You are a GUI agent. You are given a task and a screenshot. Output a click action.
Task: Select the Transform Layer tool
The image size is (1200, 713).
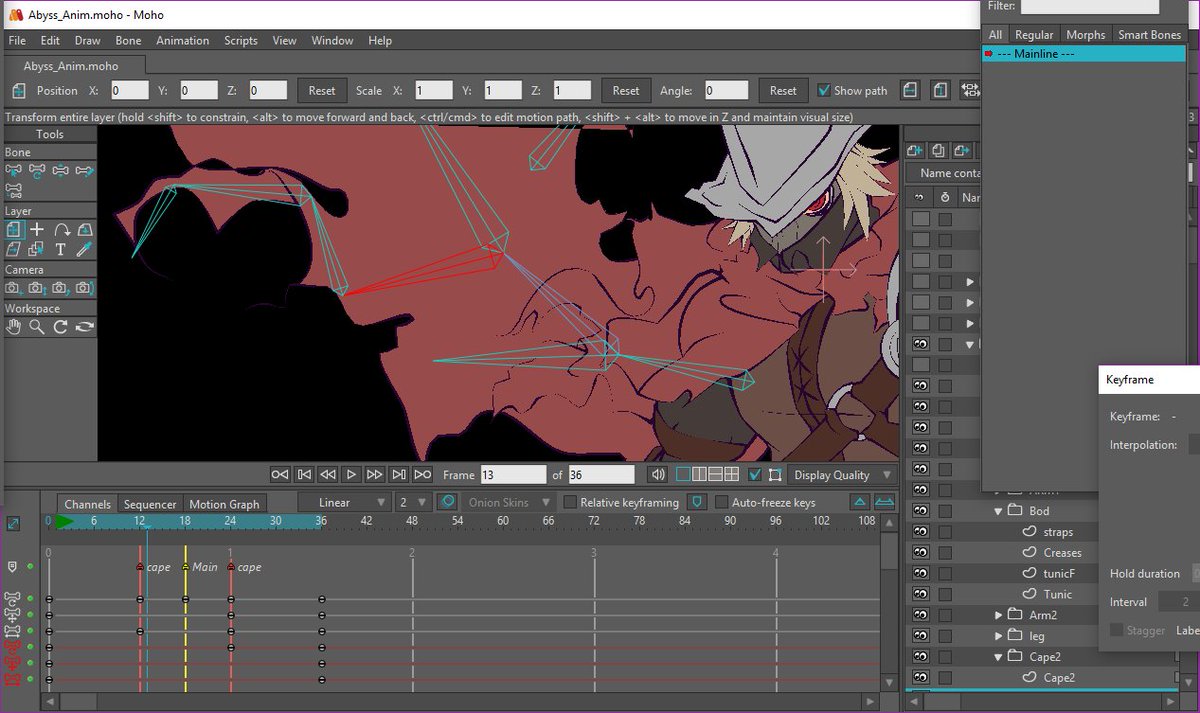14,230
